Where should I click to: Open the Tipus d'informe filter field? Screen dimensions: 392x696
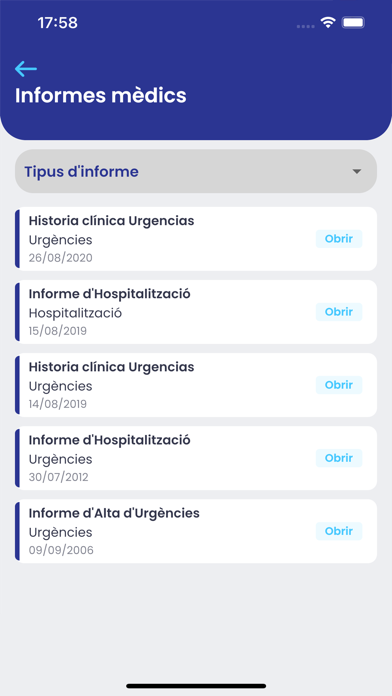point(196,171)
